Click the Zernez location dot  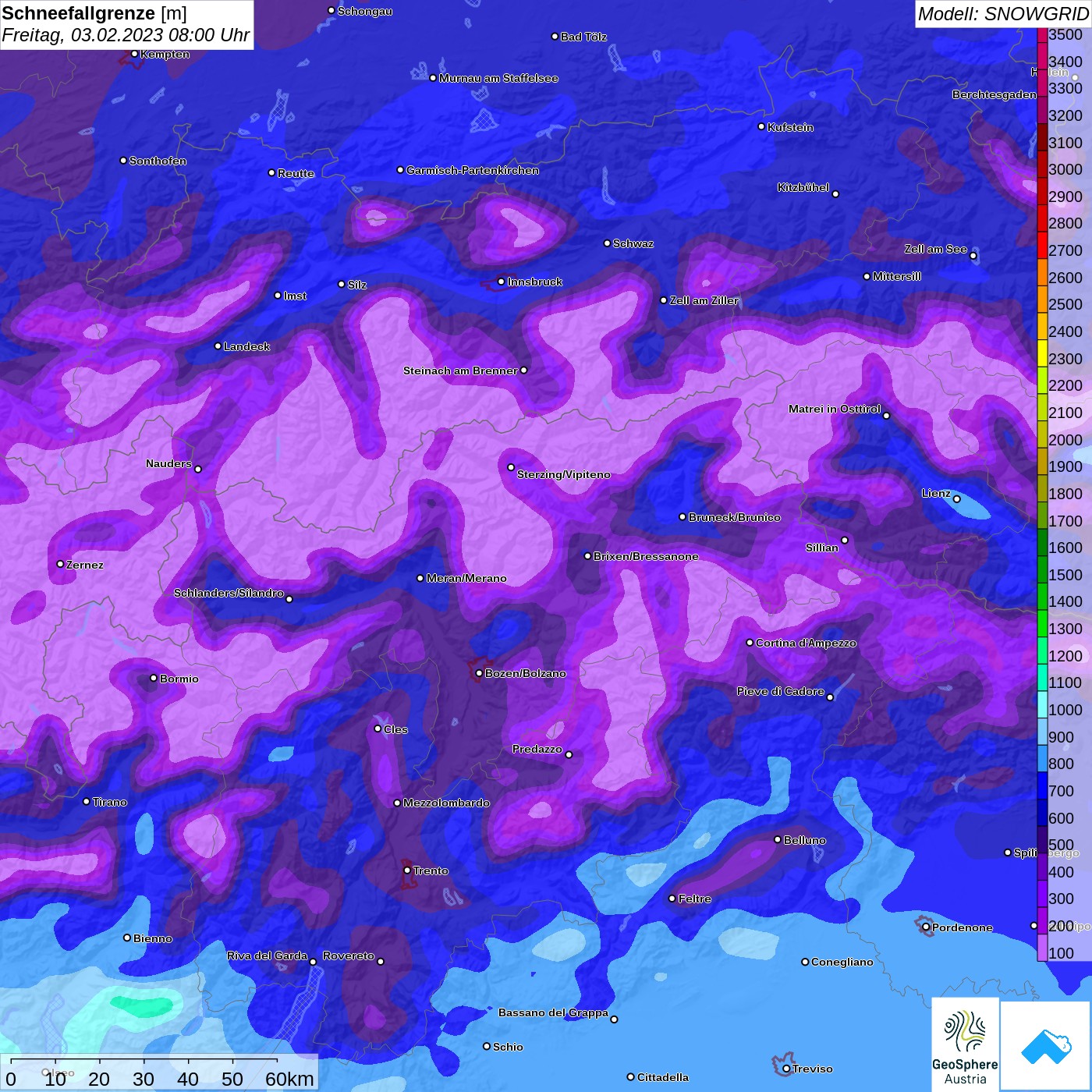click(x=60, y=564)
